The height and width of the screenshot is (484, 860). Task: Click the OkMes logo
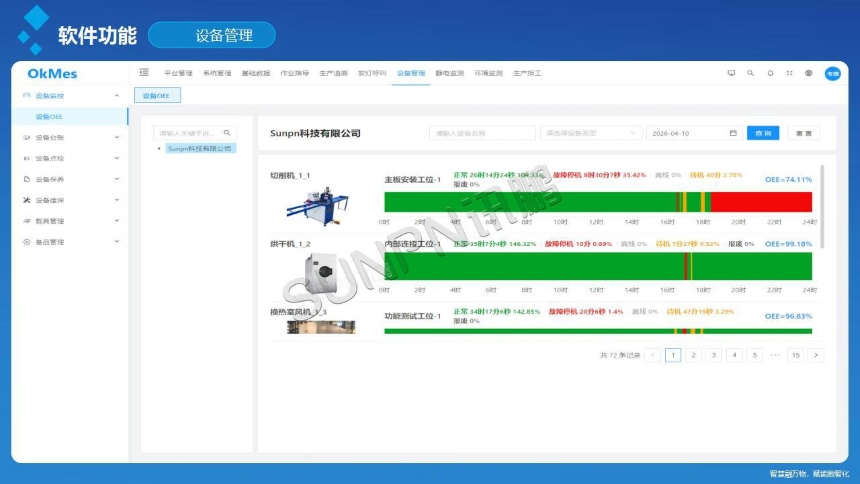coord(52,74)
